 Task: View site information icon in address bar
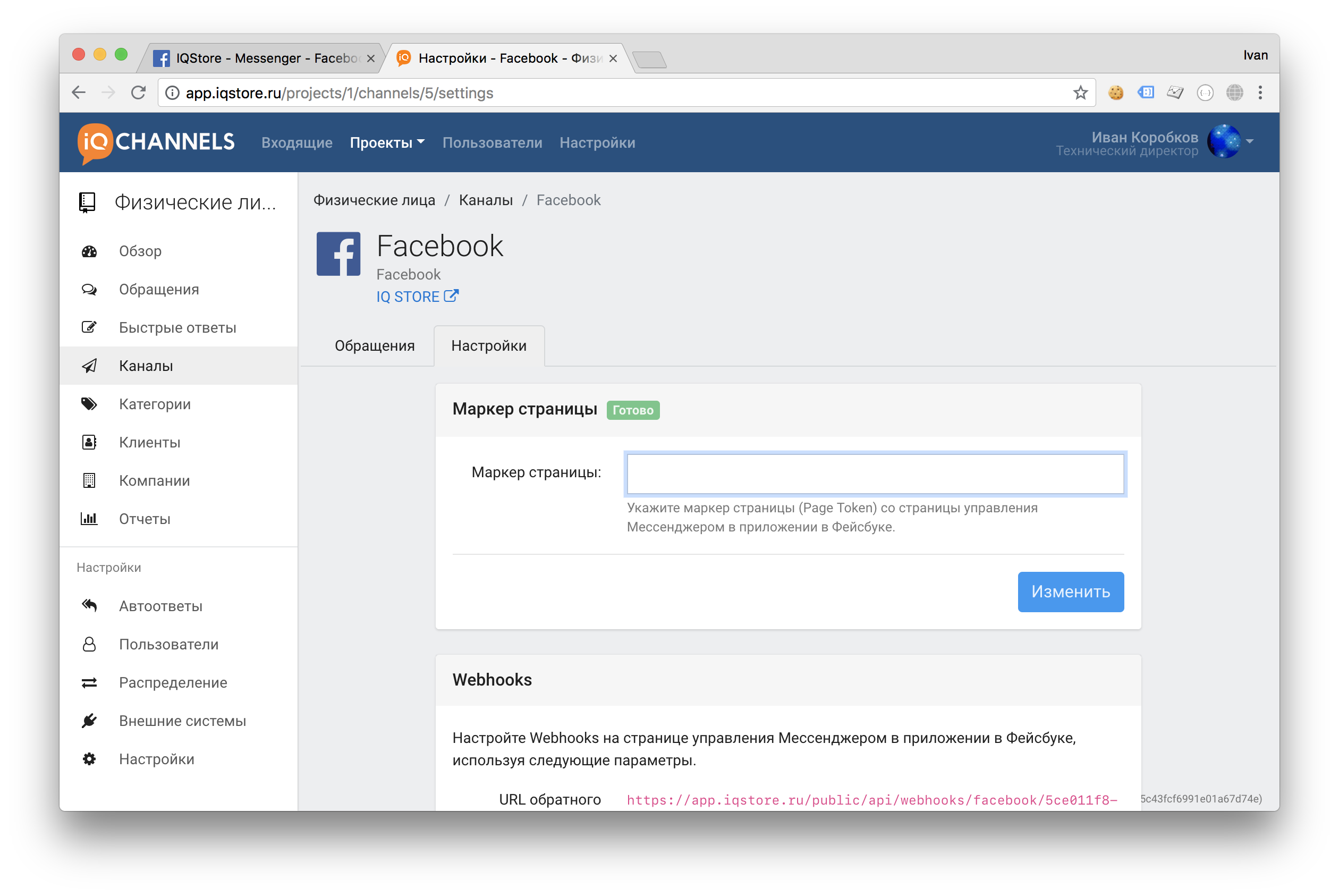pyautogui.click(x=172, y=92)
